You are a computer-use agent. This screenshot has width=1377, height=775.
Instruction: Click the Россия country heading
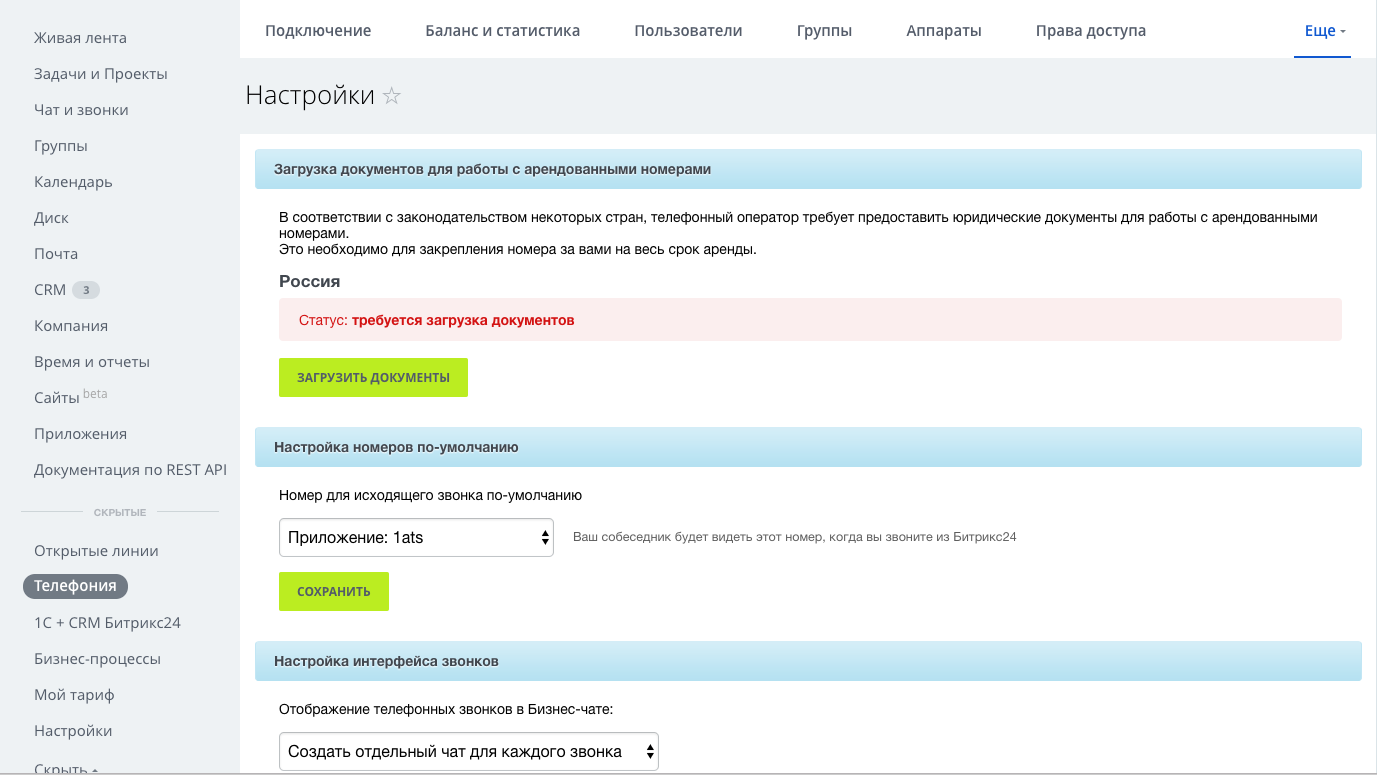click(309, 282)
